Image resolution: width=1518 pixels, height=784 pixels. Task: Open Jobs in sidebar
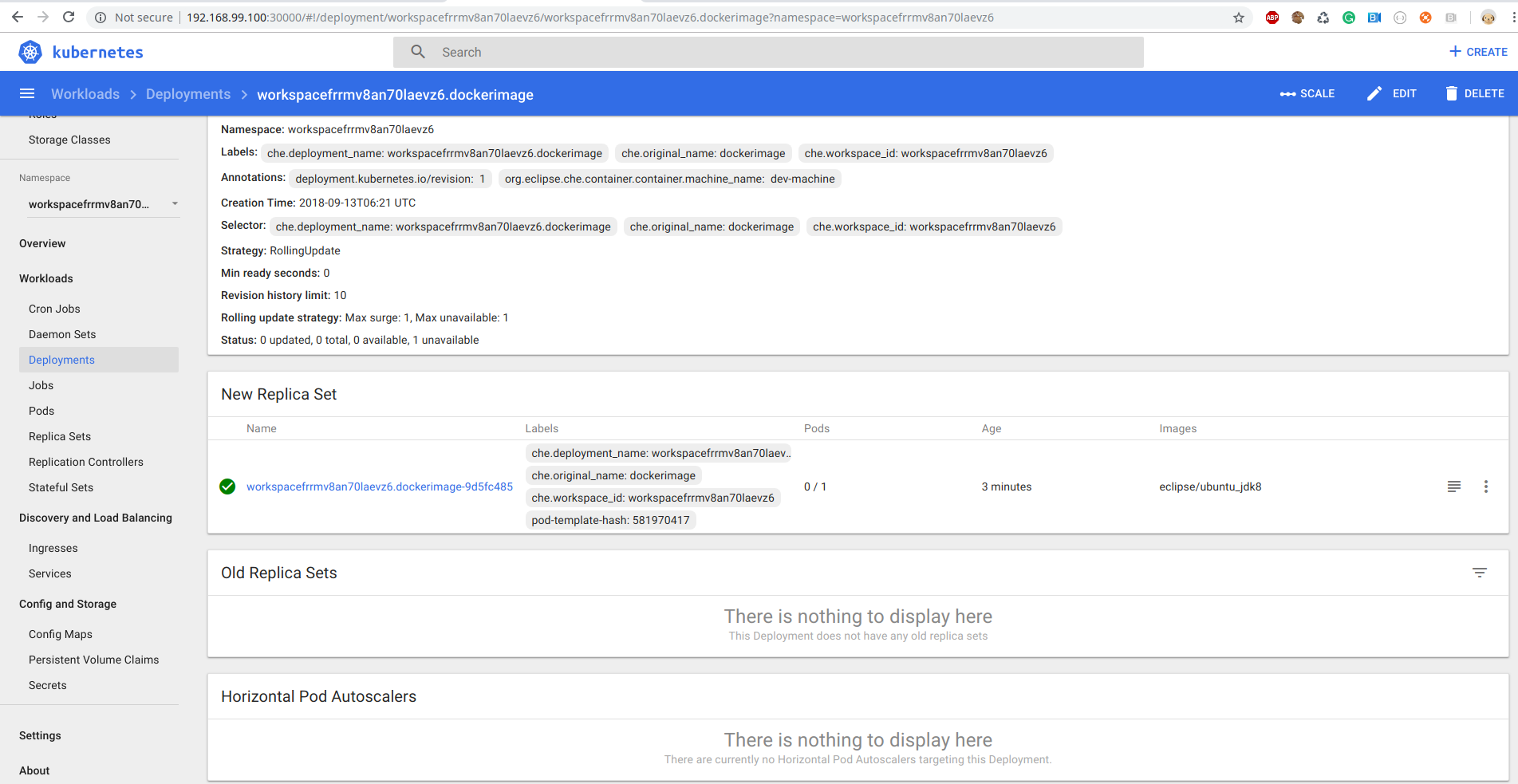click(x=41, y=385)
